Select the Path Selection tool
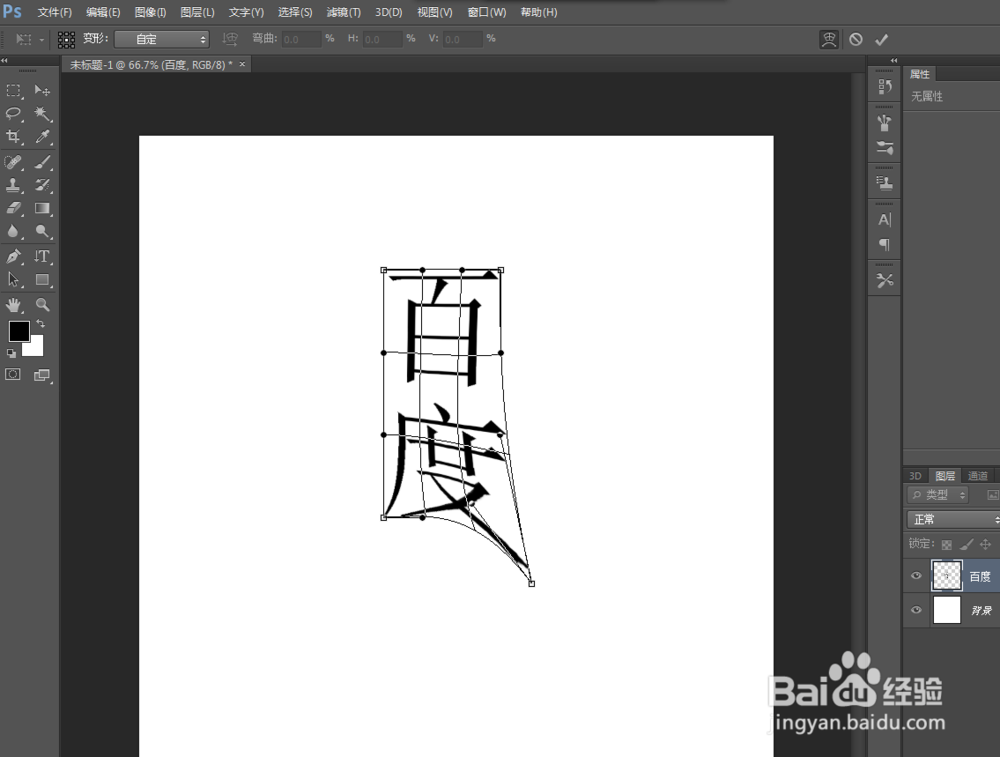This screenshot has width=1000, height=757. [13, 279]
